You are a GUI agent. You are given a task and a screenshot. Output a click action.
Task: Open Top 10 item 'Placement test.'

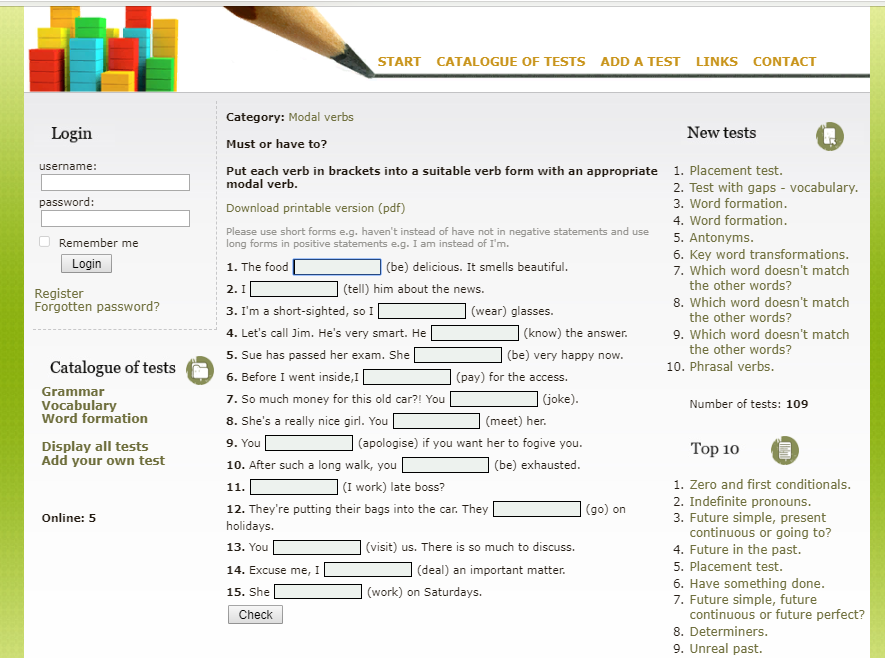(x=736, y=567)
